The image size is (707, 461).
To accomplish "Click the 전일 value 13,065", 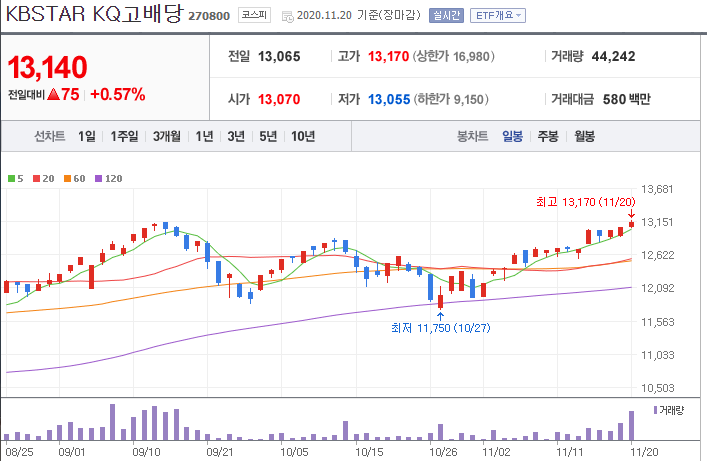I will 279,56.
